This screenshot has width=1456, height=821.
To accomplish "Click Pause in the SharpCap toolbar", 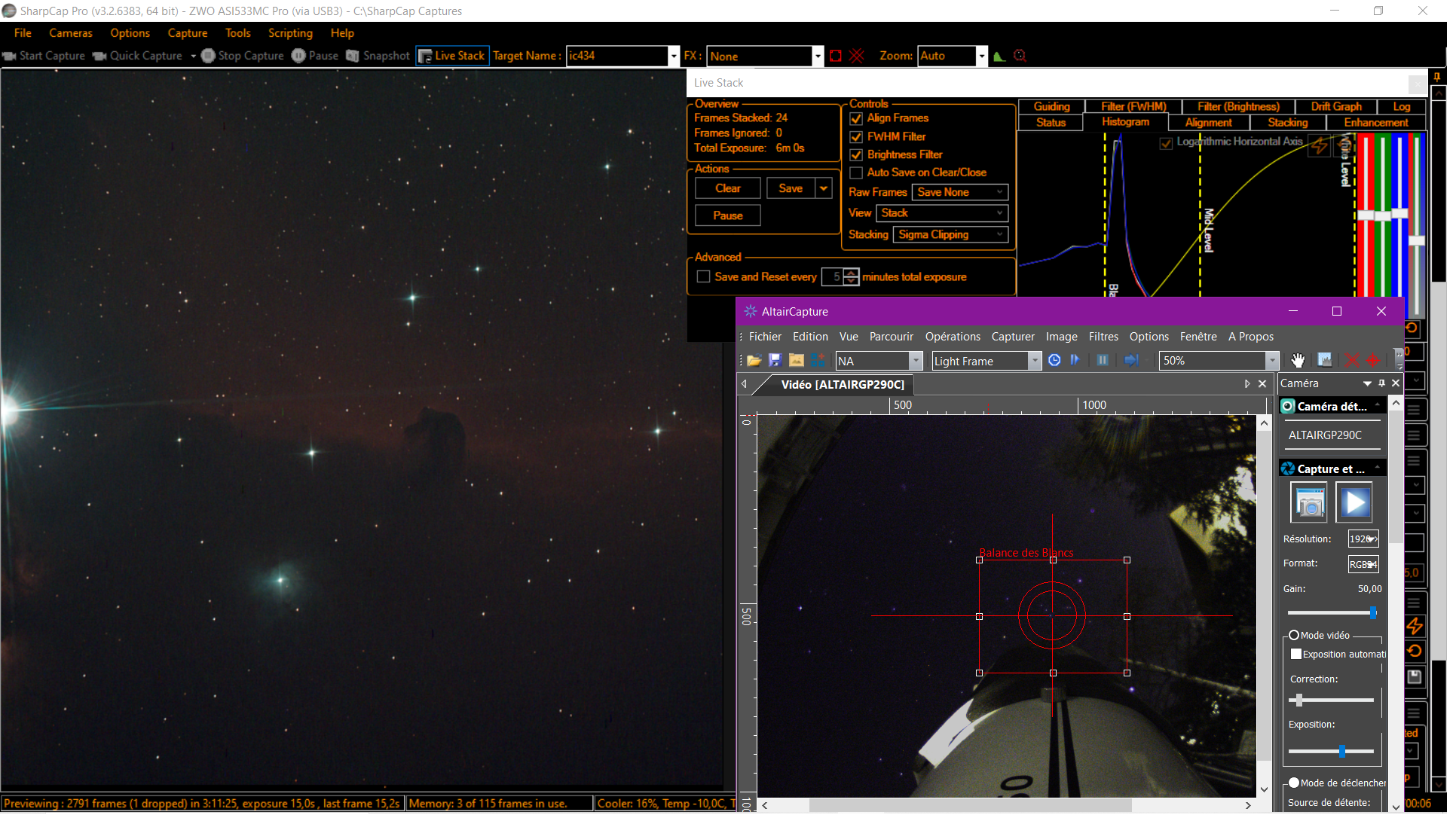I will pos(315,56).
